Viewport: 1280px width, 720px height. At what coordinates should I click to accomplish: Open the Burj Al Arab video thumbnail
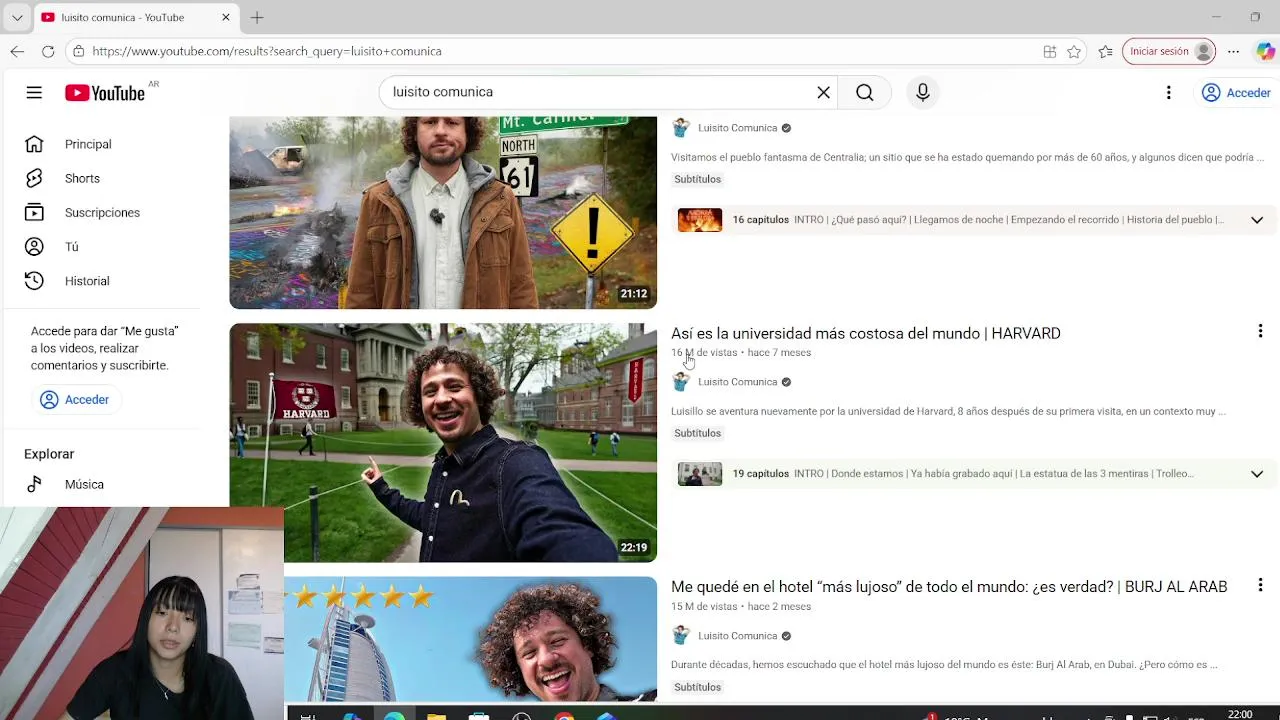pos(471,639)
